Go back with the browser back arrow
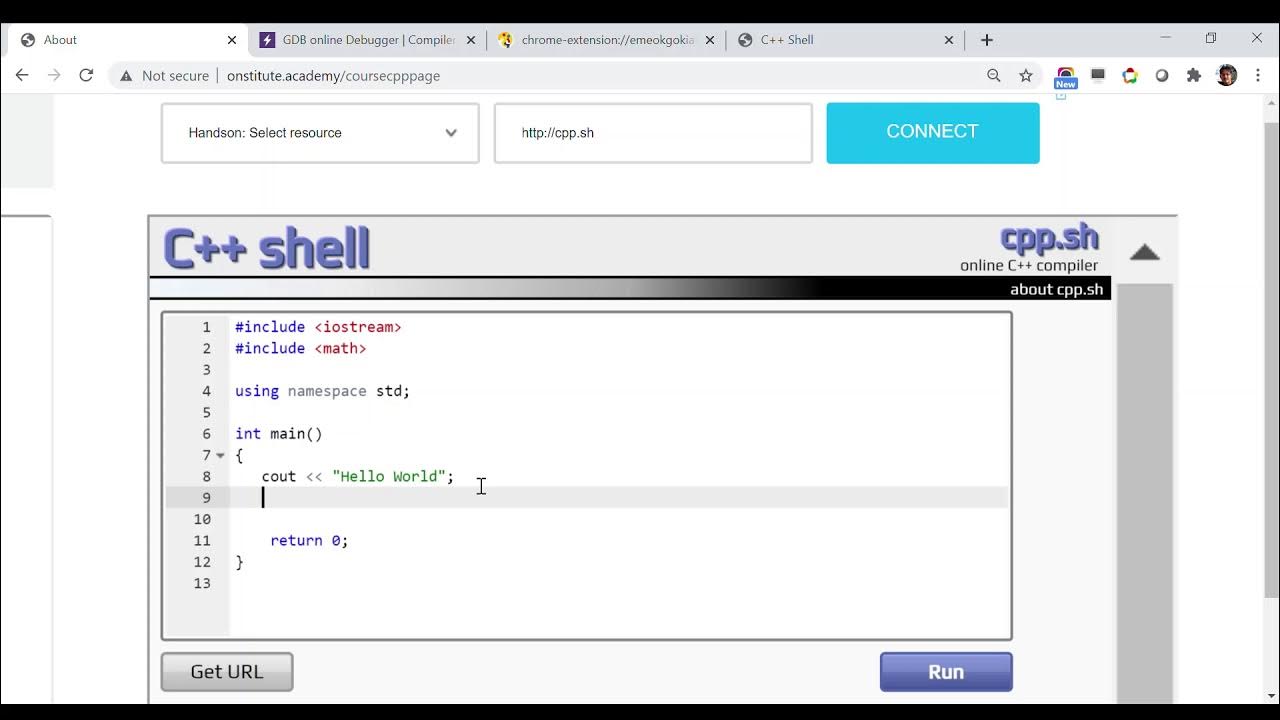This screenshot has height=720, width=1280. [x=22, y=75]
